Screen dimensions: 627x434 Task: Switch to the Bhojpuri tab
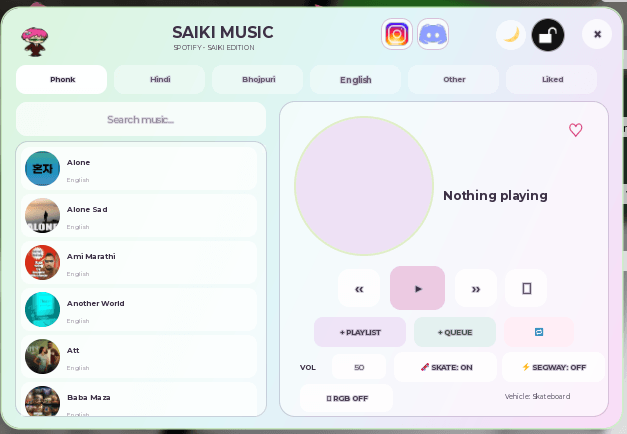pos(258,80)
